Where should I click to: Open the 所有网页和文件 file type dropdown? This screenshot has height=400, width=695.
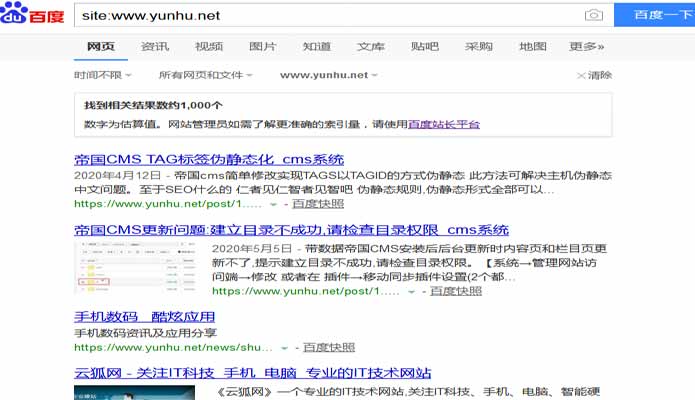click(205, 75)
